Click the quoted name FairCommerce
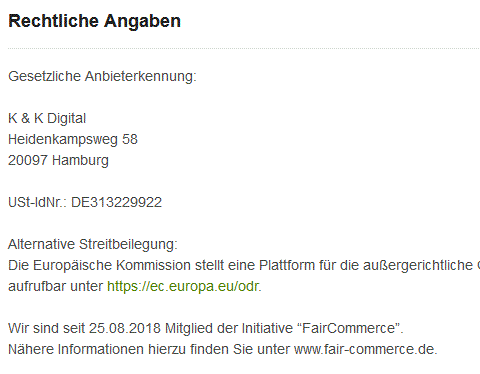This screenshot has width=480, height=374. (x=348, y=328)
